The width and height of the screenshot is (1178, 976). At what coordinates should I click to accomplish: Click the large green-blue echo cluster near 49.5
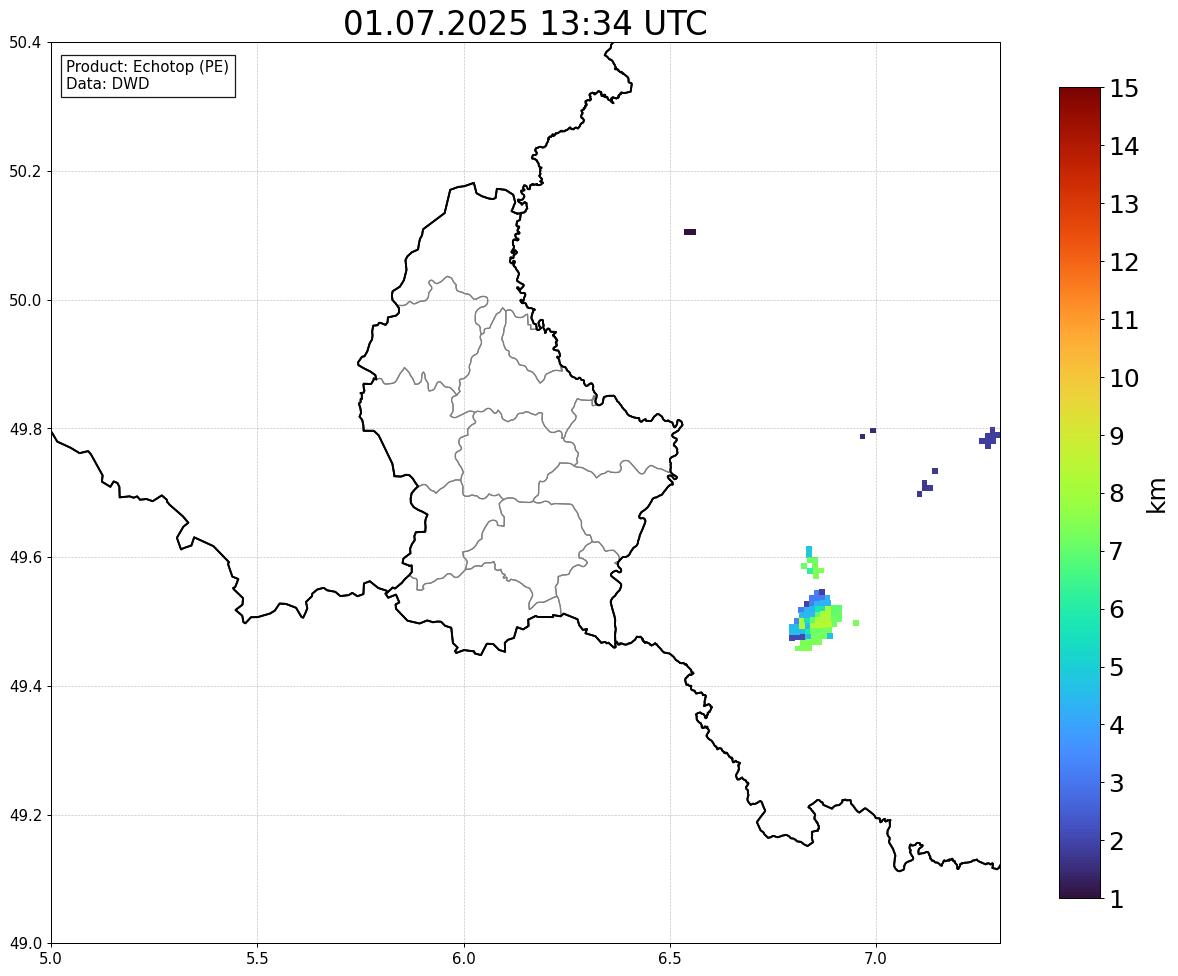[817, 621]
